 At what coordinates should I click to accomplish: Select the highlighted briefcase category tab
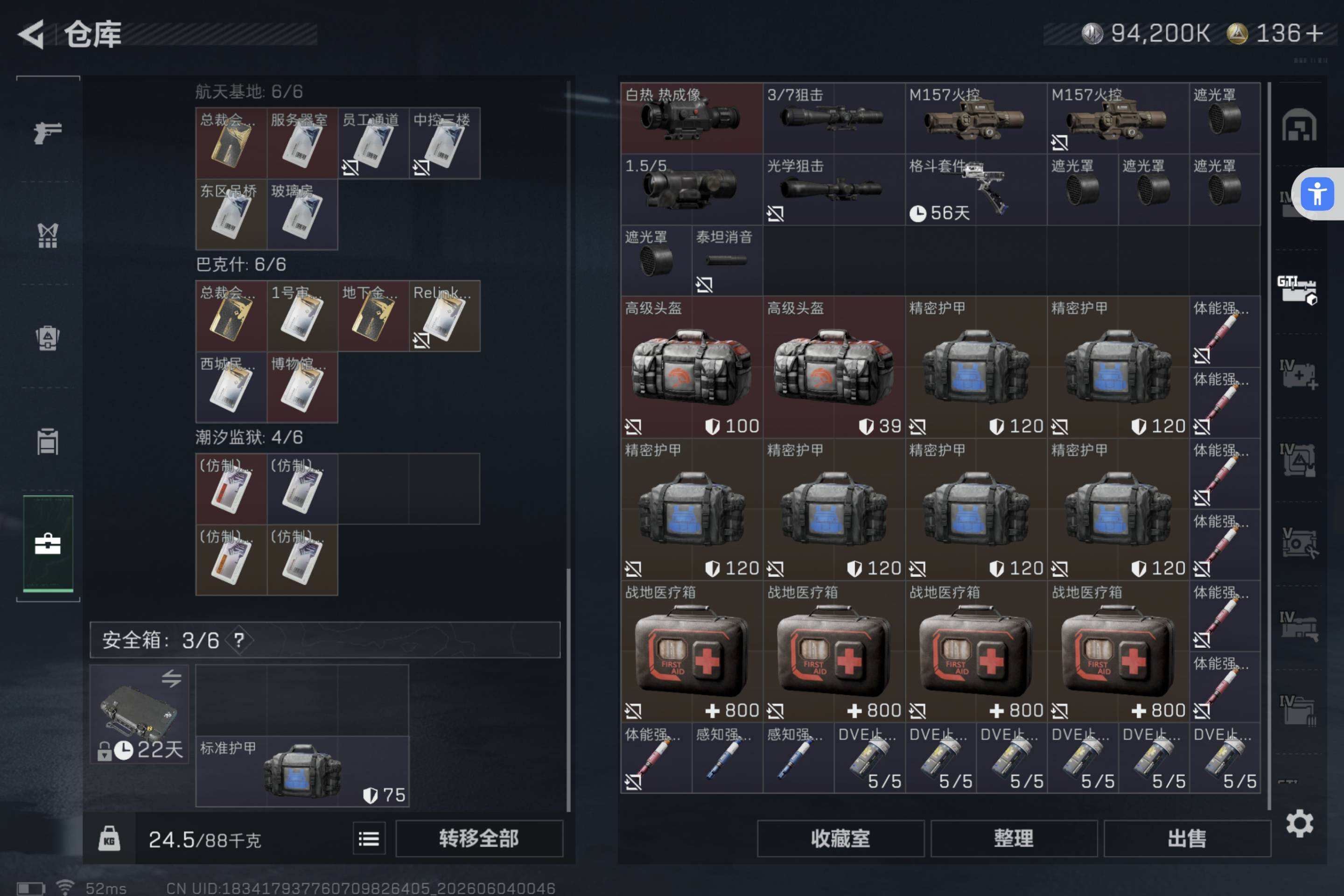point(48,543)
